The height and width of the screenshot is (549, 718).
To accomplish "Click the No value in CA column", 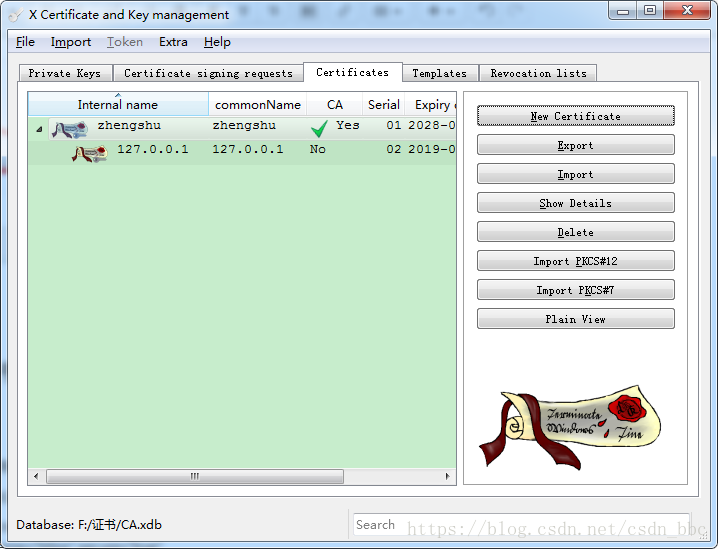I will click(318, 149).
